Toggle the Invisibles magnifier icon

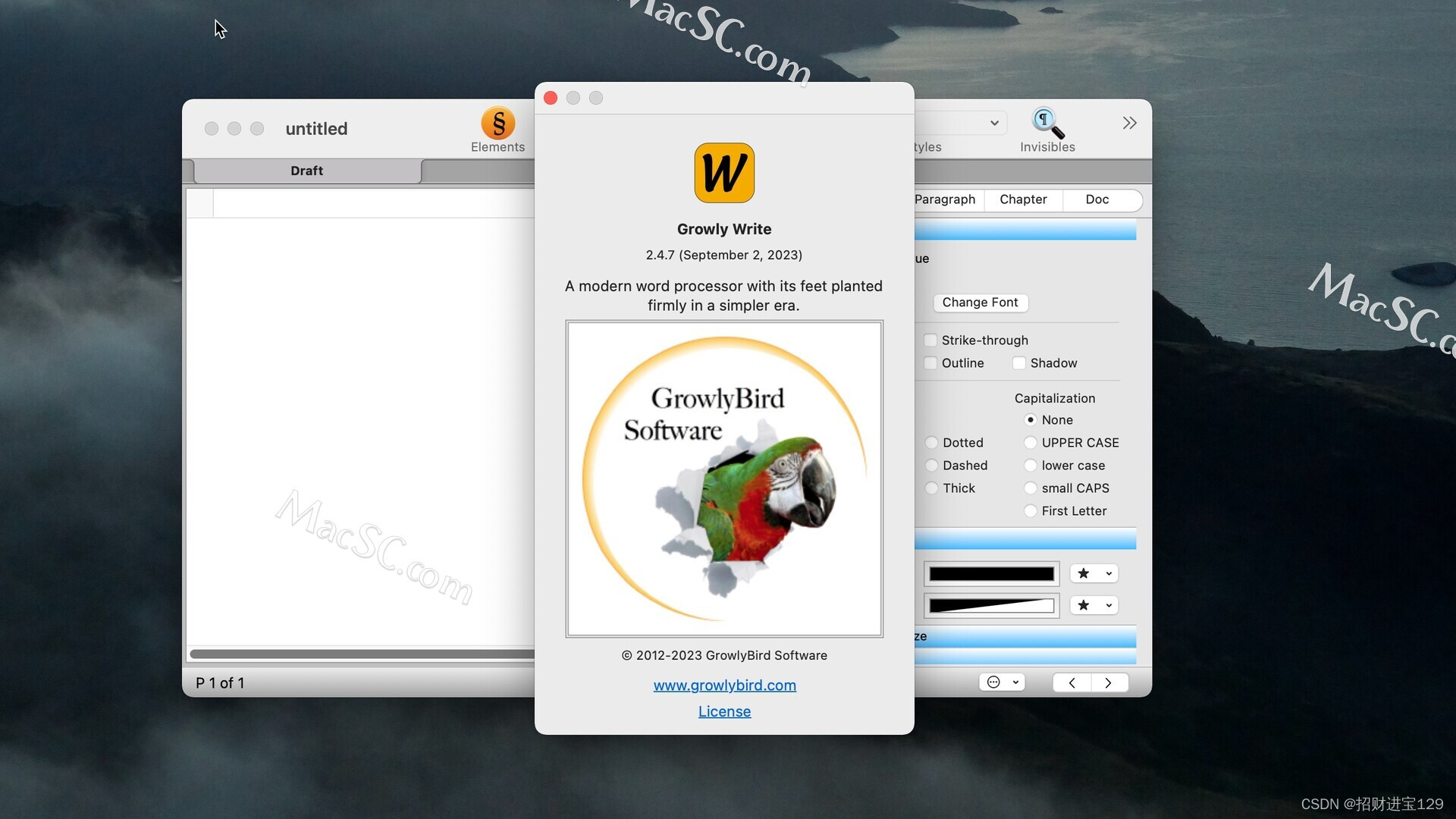tap(1047, 123)
